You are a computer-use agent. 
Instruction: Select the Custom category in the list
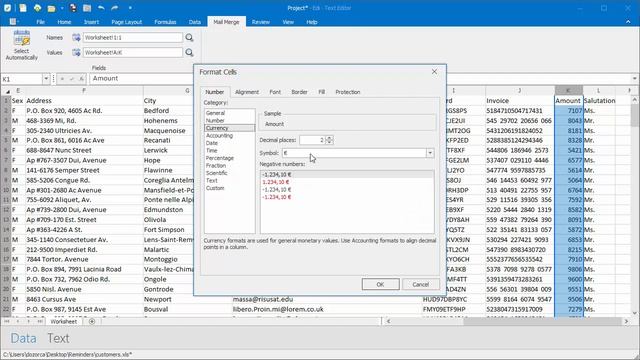[x=230, y=188]
